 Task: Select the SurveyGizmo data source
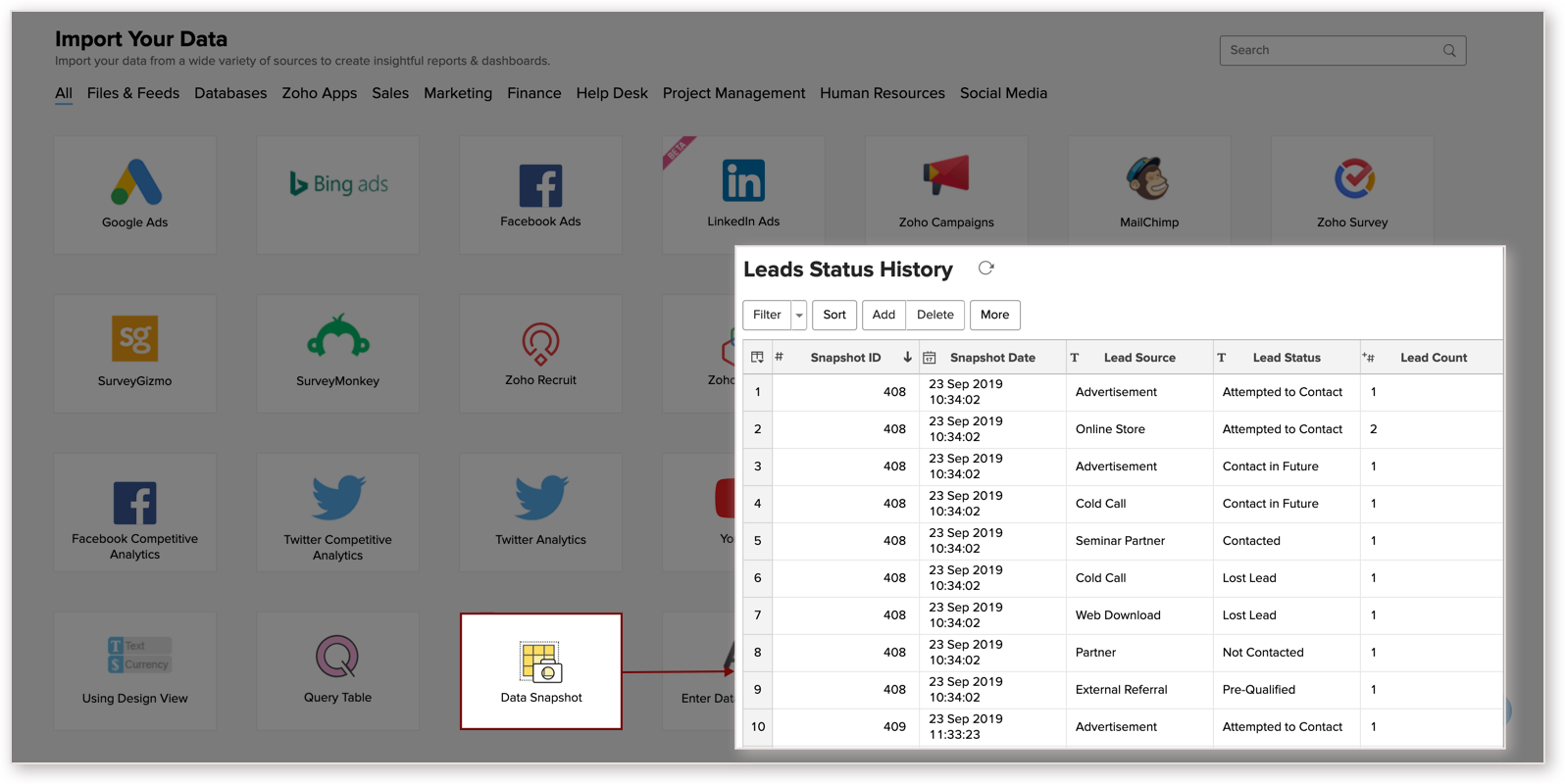(x=135, y=354)
